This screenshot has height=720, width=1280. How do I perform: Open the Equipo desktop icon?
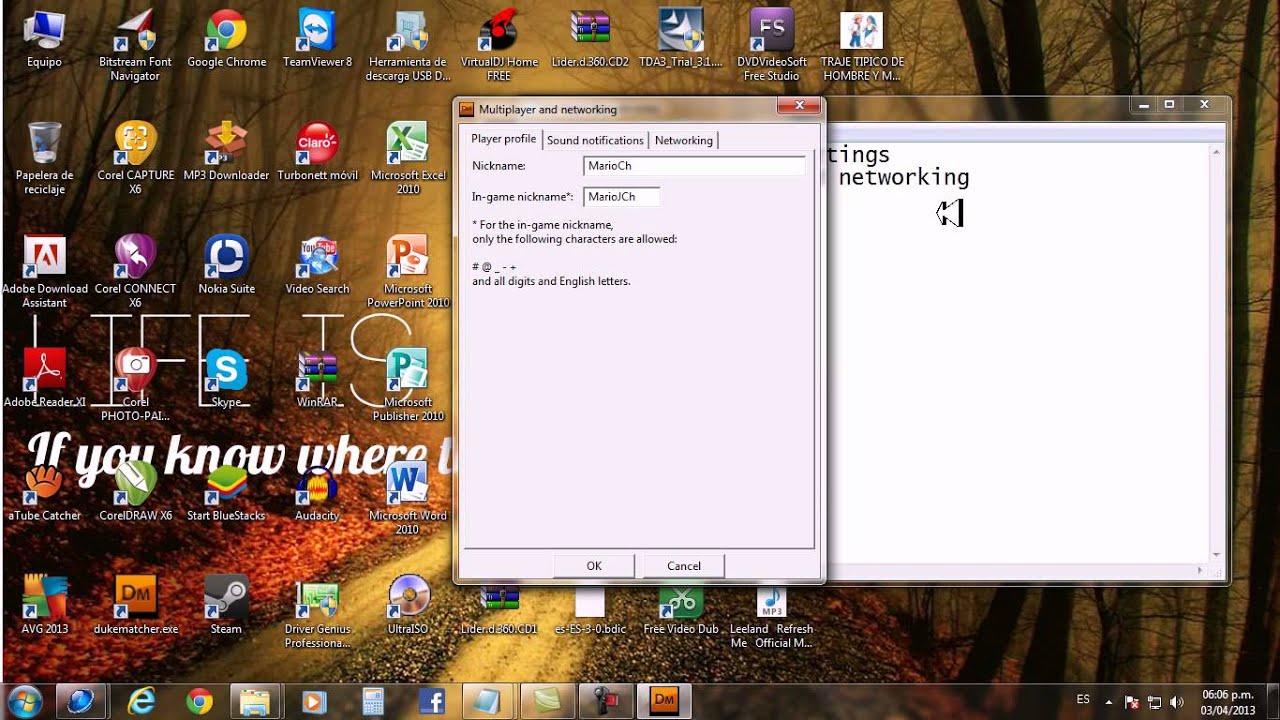(x=45, y=38)
